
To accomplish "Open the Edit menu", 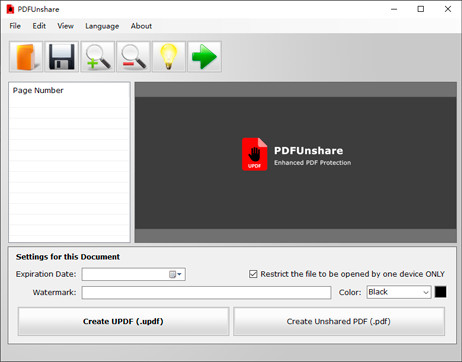I will [39, 26].
